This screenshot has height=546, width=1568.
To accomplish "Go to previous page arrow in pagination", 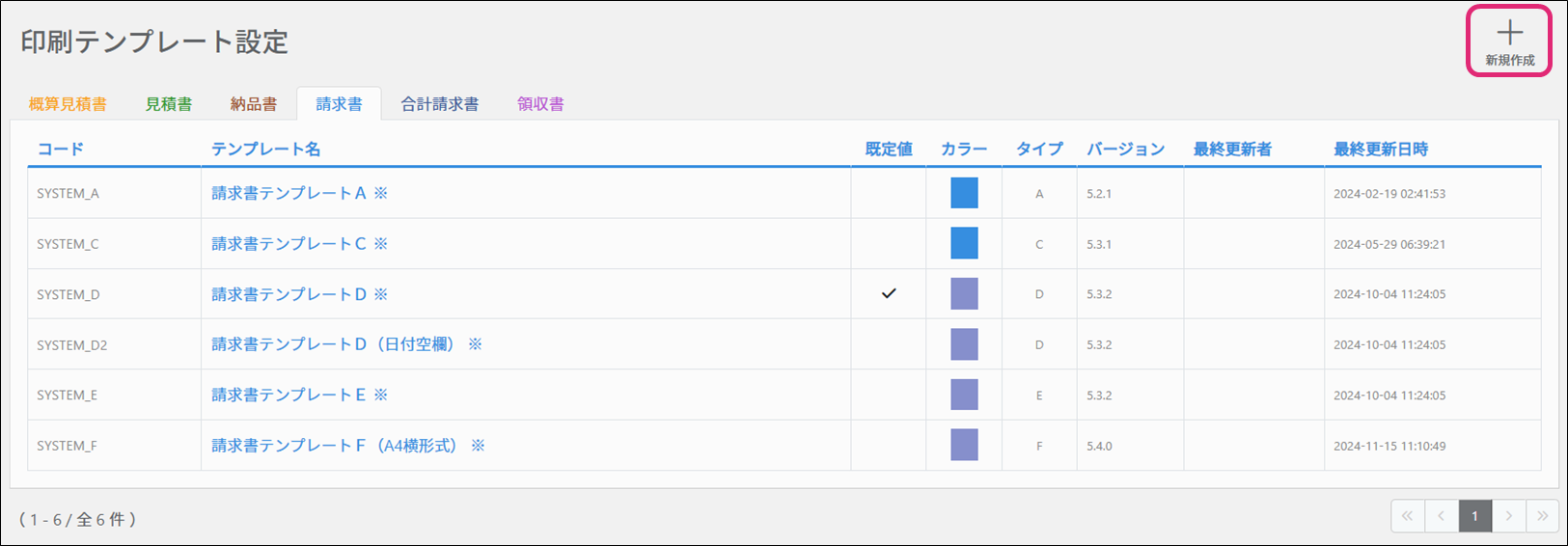I will (x=1441, y=516).
